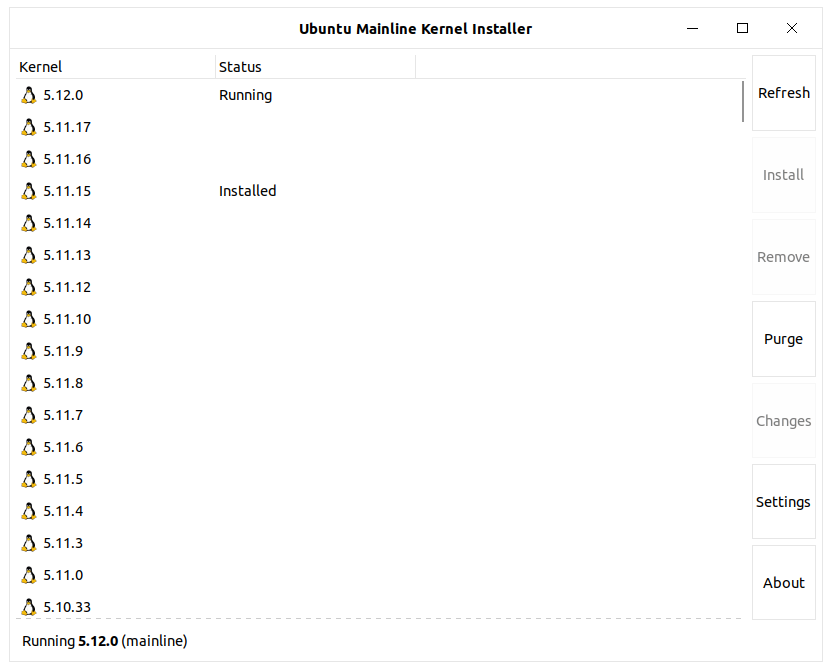This screenshot has width=832, height=671.
Task: Select kernel version 5.11.16 text
Action: [x=67, y=159]
